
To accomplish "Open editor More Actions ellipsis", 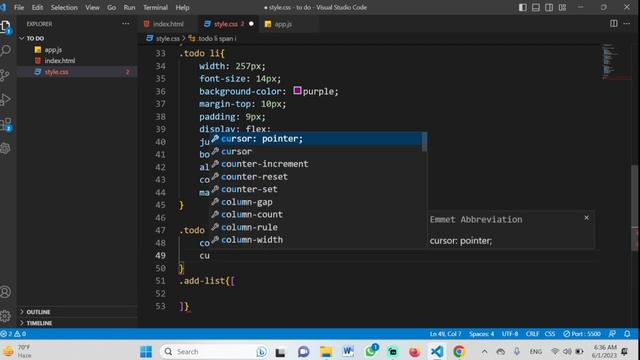I will 627,24.
